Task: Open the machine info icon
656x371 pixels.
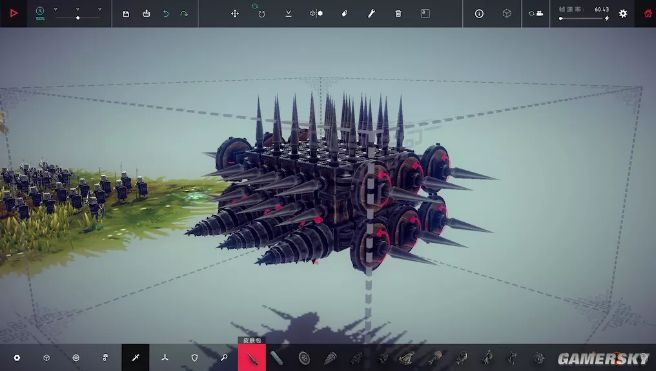Action: [x=479, y=14]
